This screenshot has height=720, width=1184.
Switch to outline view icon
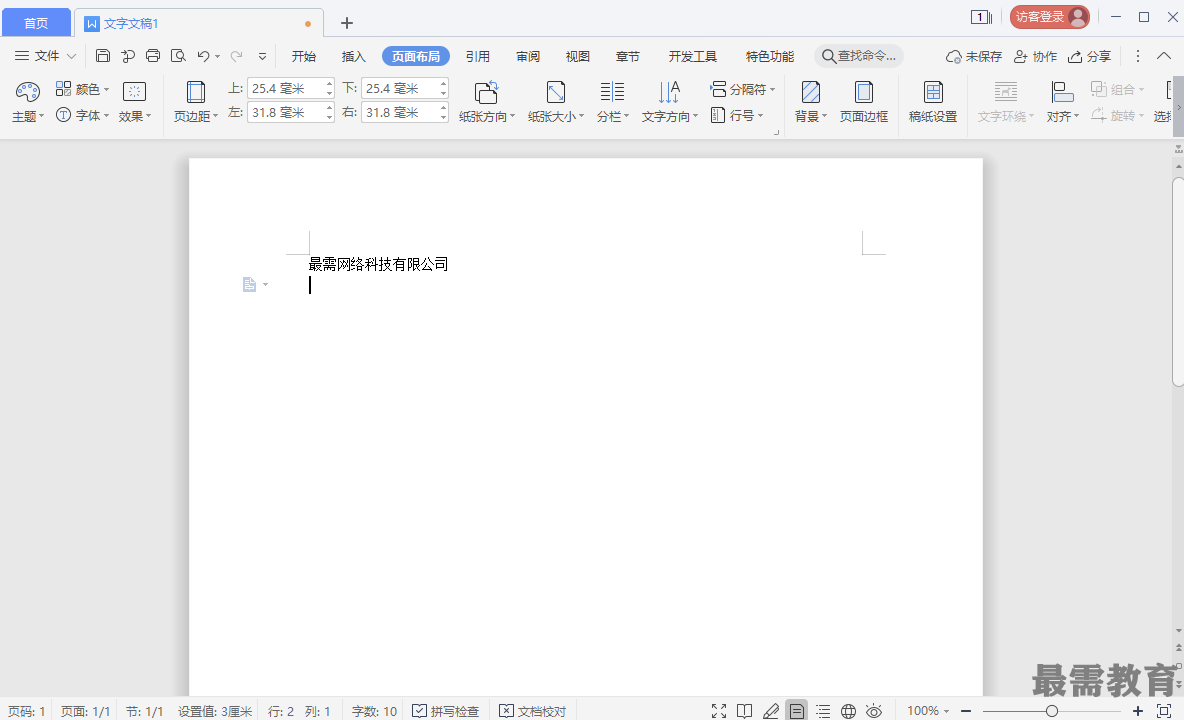823,711
